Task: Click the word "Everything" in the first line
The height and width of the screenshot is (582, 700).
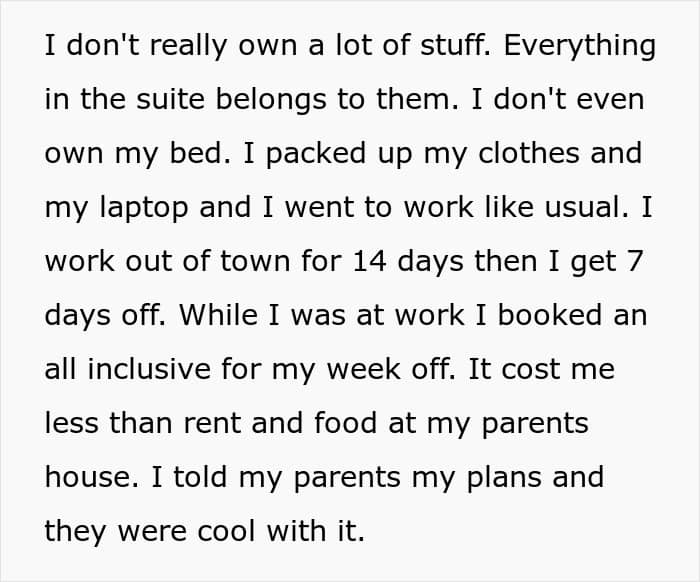Action: coord(579,46)
